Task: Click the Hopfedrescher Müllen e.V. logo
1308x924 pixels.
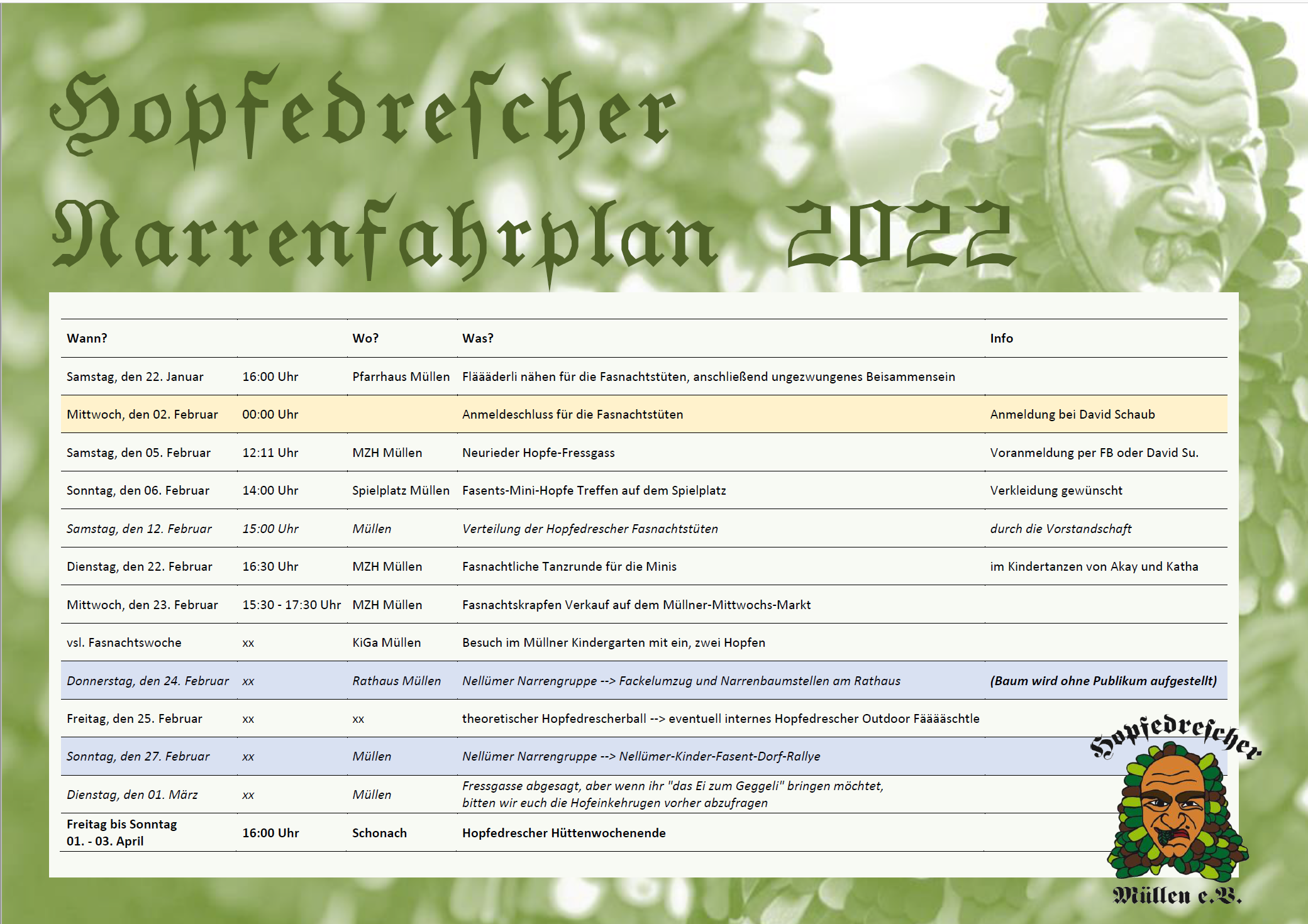Action: tap(1176, 809)
